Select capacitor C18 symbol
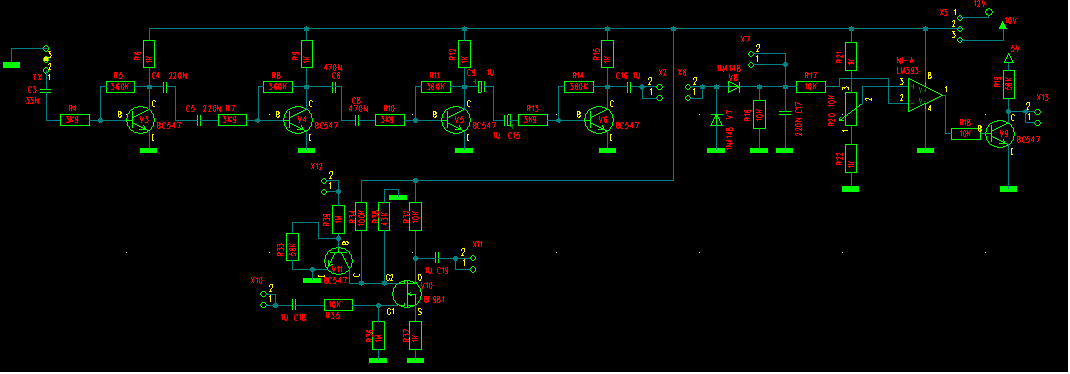1070x374 pixels. pos(295,304)
